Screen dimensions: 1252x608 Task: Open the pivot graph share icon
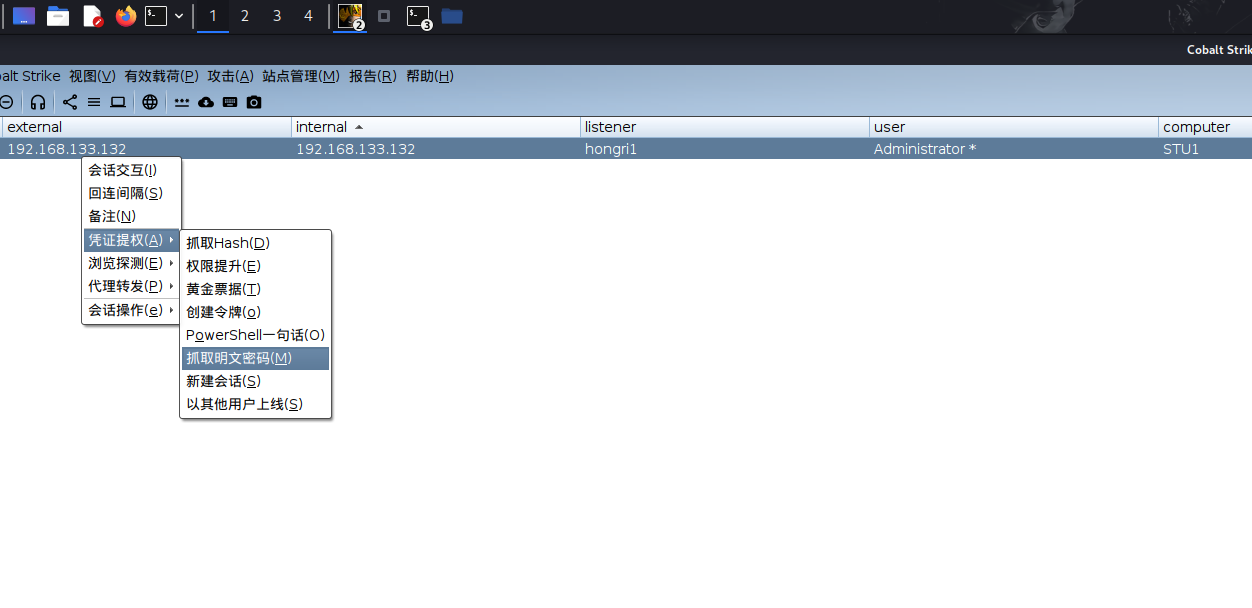click(x=69, y=102)
